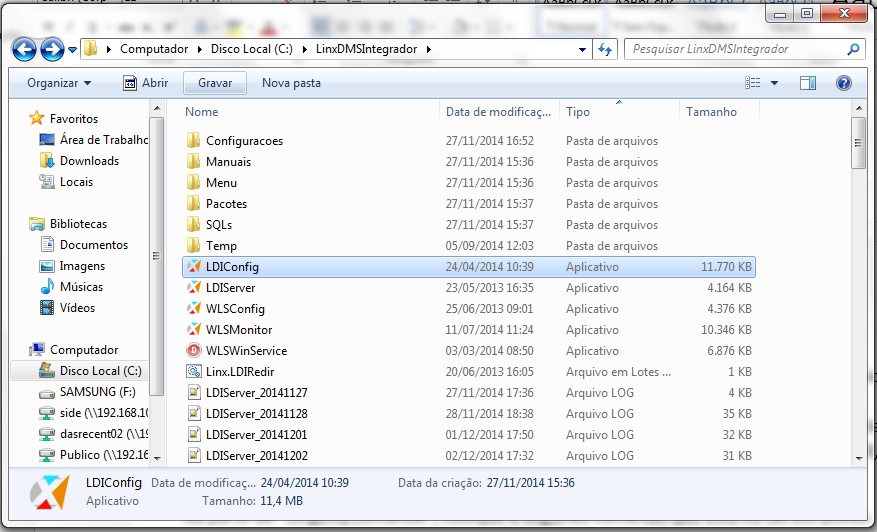Sort by the Nome column header
Screen dimensions: 877x532
point(201,112)
